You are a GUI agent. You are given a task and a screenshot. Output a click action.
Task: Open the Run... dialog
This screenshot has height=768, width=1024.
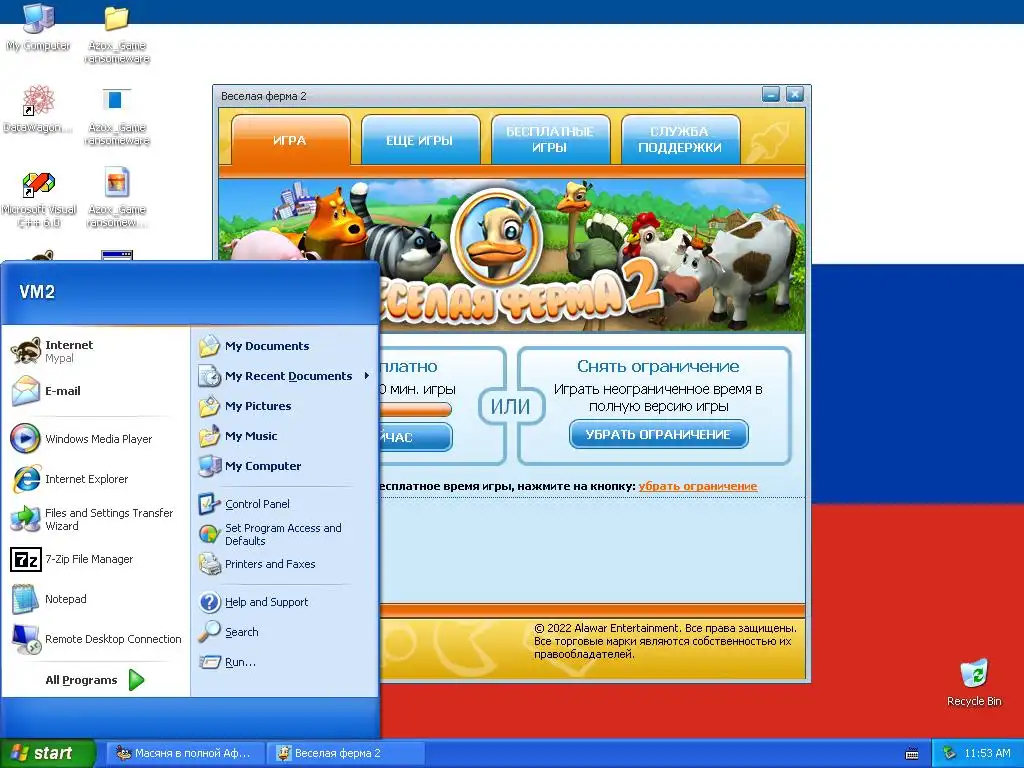(x=285, y=662)
